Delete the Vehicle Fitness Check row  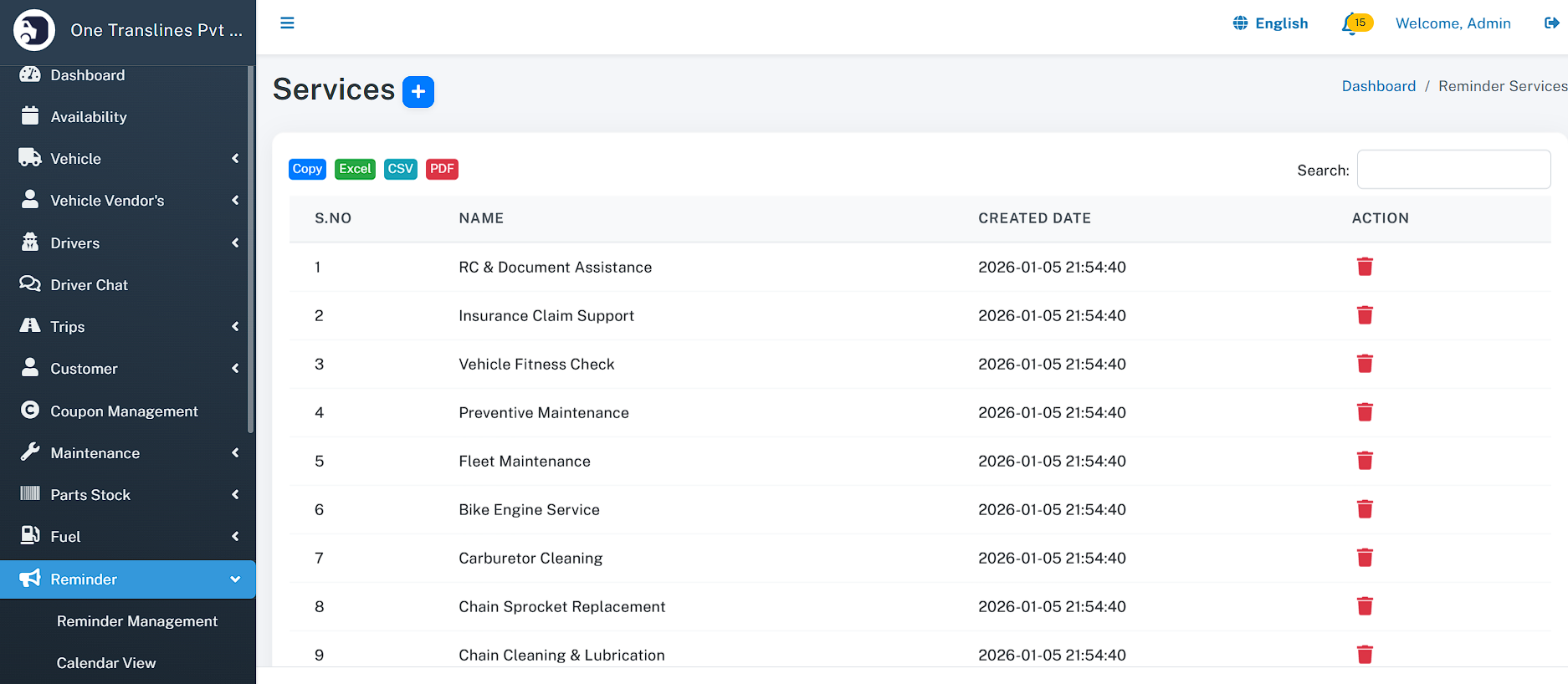1364,364
